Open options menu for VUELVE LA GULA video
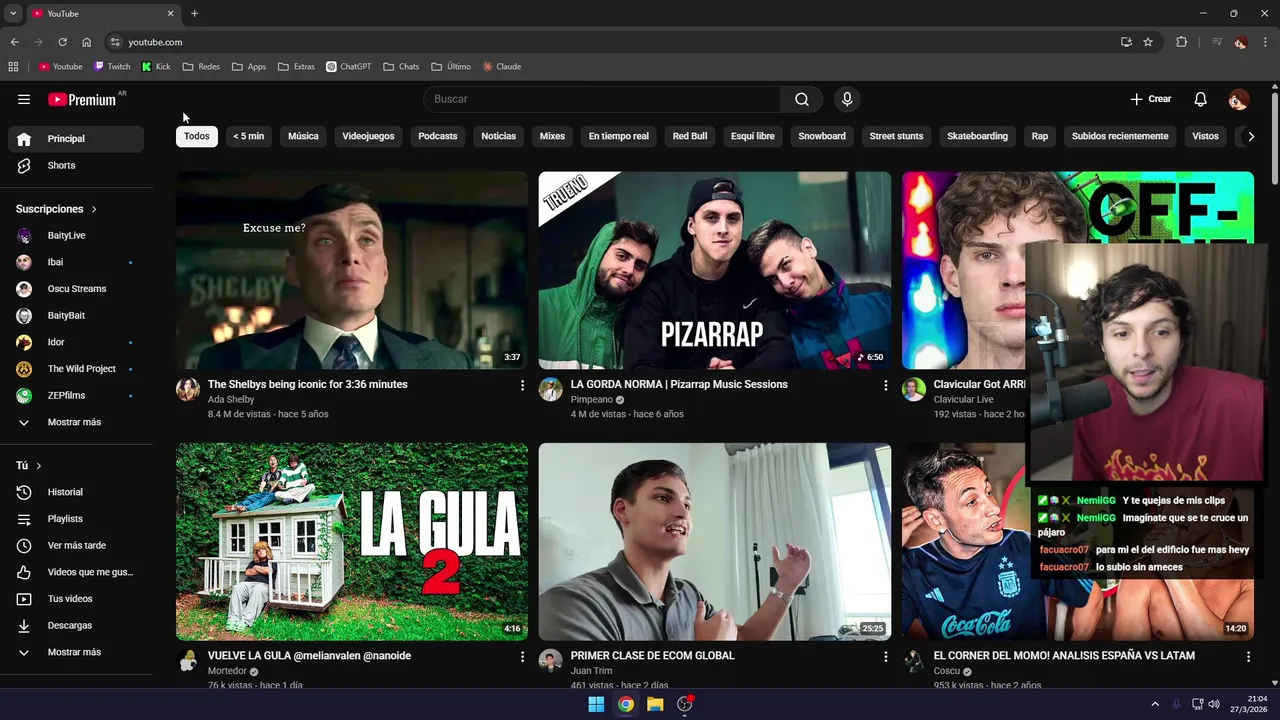The width and height of the screenshot is (1280, 720). point(522,657)
